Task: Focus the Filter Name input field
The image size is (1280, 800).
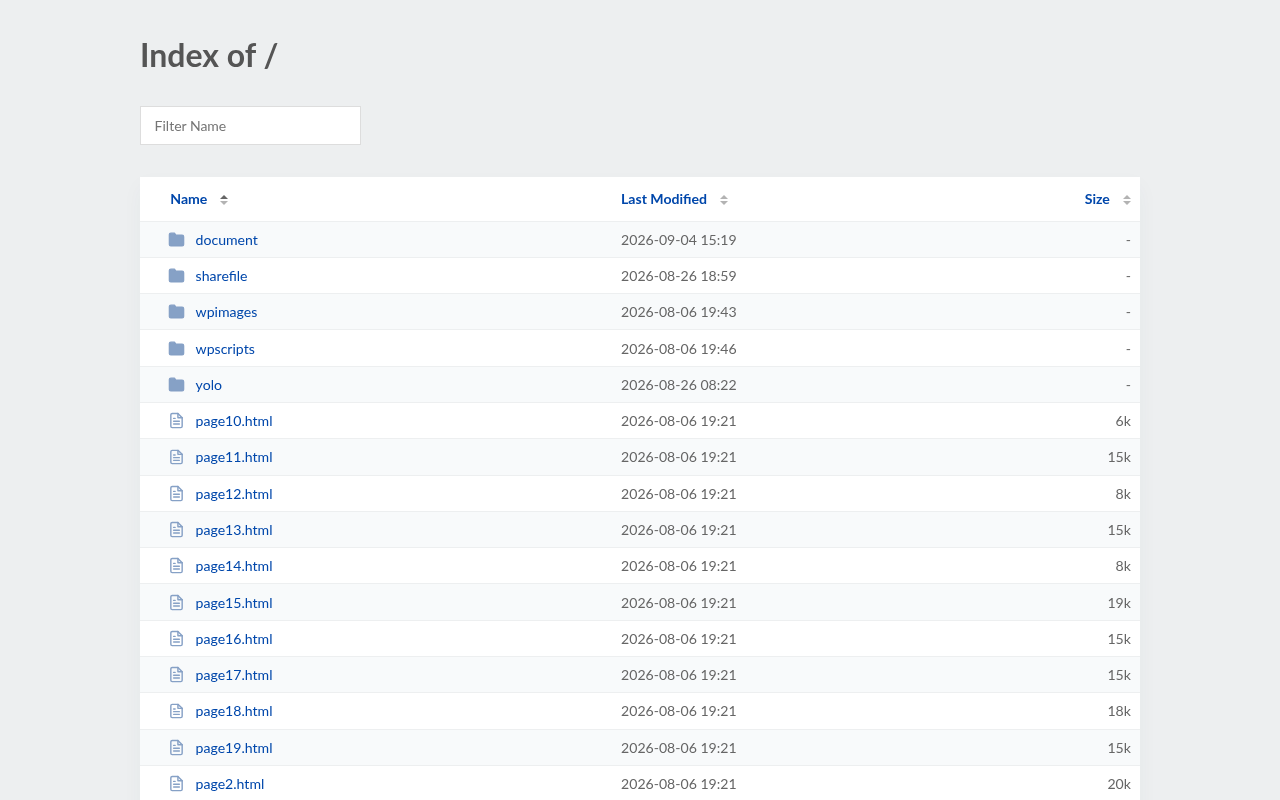Action: point(250,126)
